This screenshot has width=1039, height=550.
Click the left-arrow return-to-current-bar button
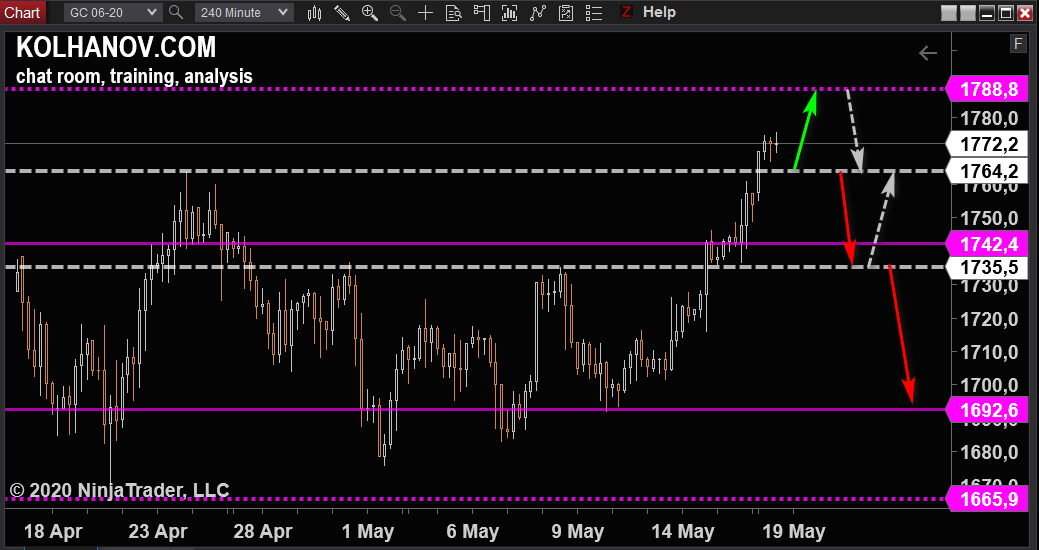click(928, 53)
